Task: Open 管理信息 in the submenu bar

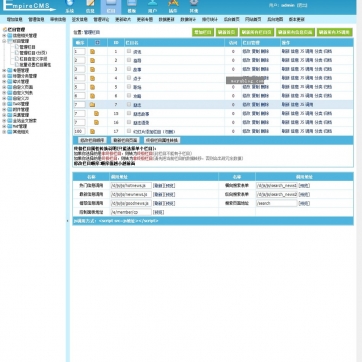Action: coord(36,19)
